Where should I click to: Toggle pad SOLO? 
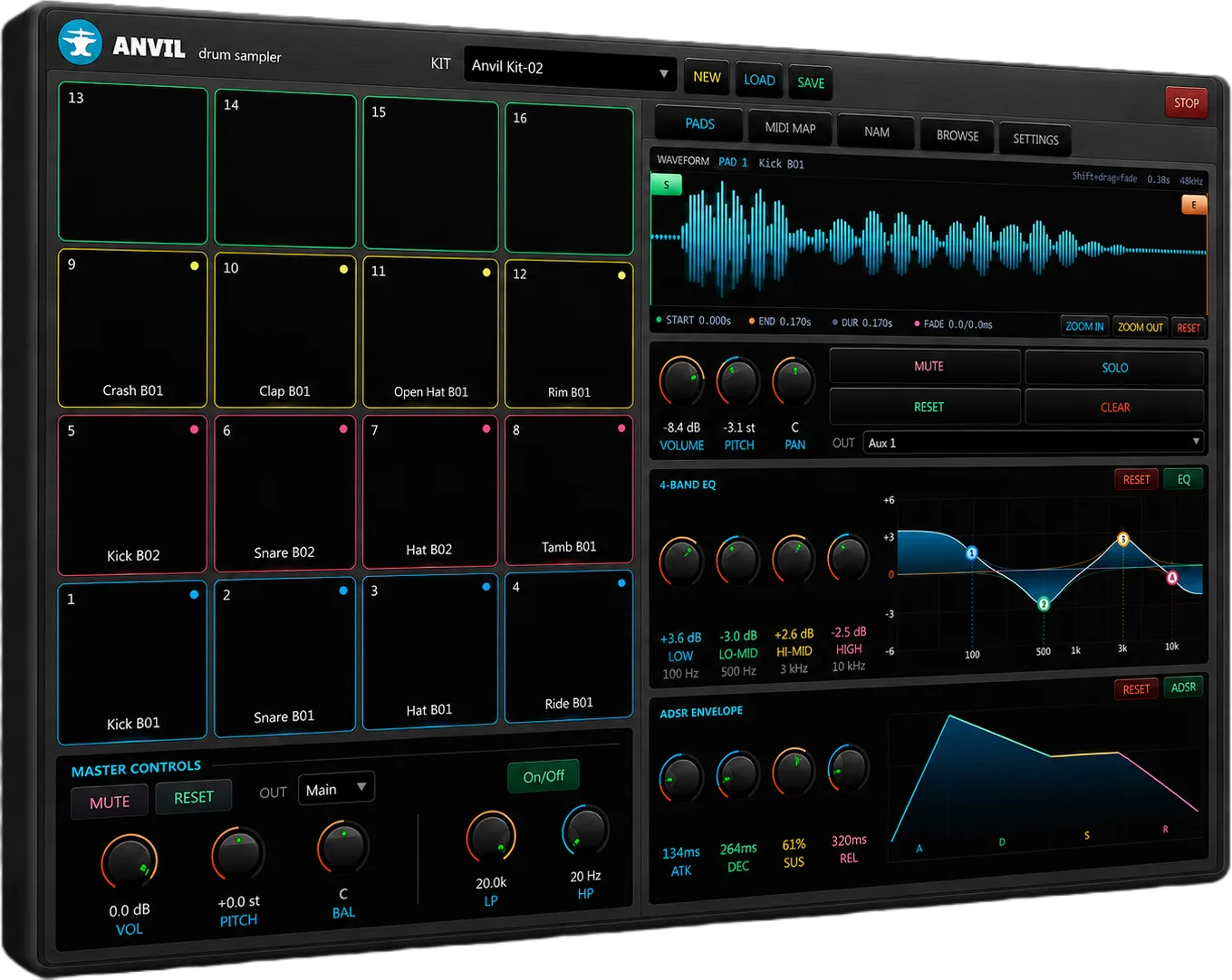(1114, 368)
